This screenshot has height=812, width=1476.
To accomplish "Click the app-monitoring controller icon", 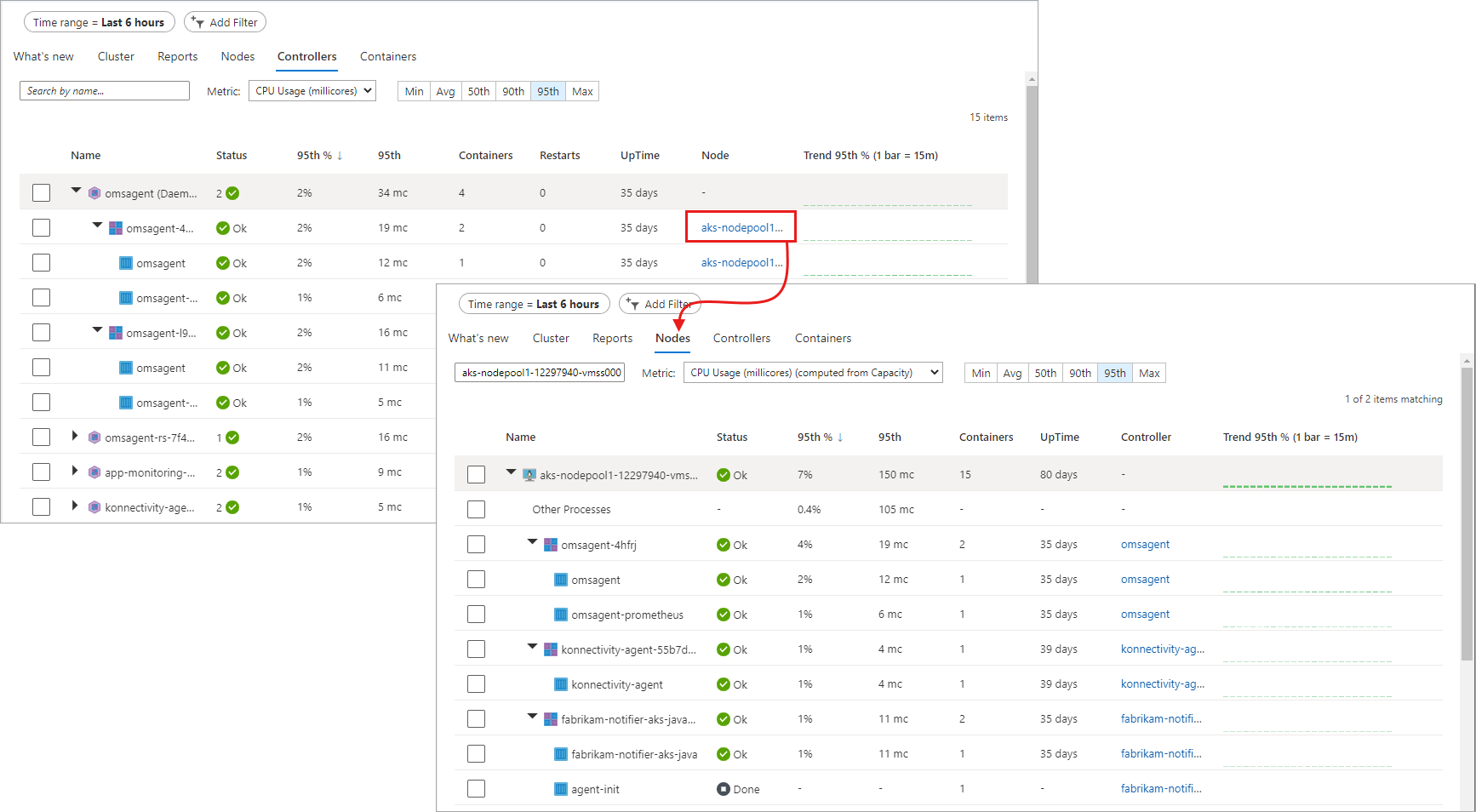I will (94, 472).
